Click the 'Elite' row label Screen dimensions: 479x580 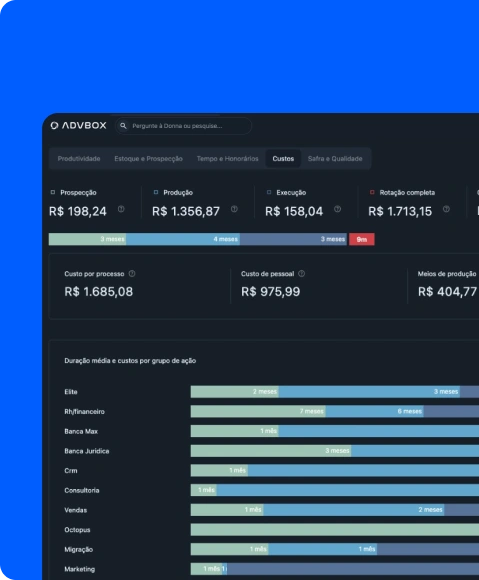71,392
